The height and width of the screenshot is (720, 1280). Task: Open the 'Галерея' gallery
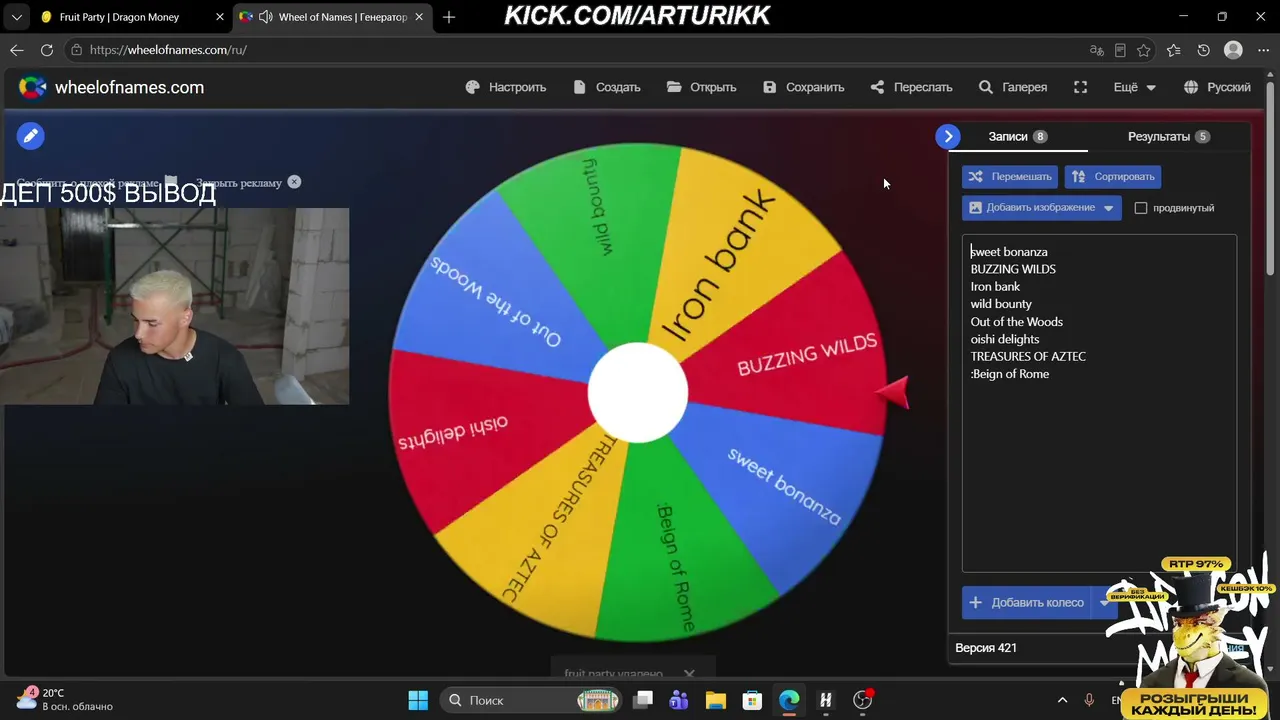tap(1013, 87)
